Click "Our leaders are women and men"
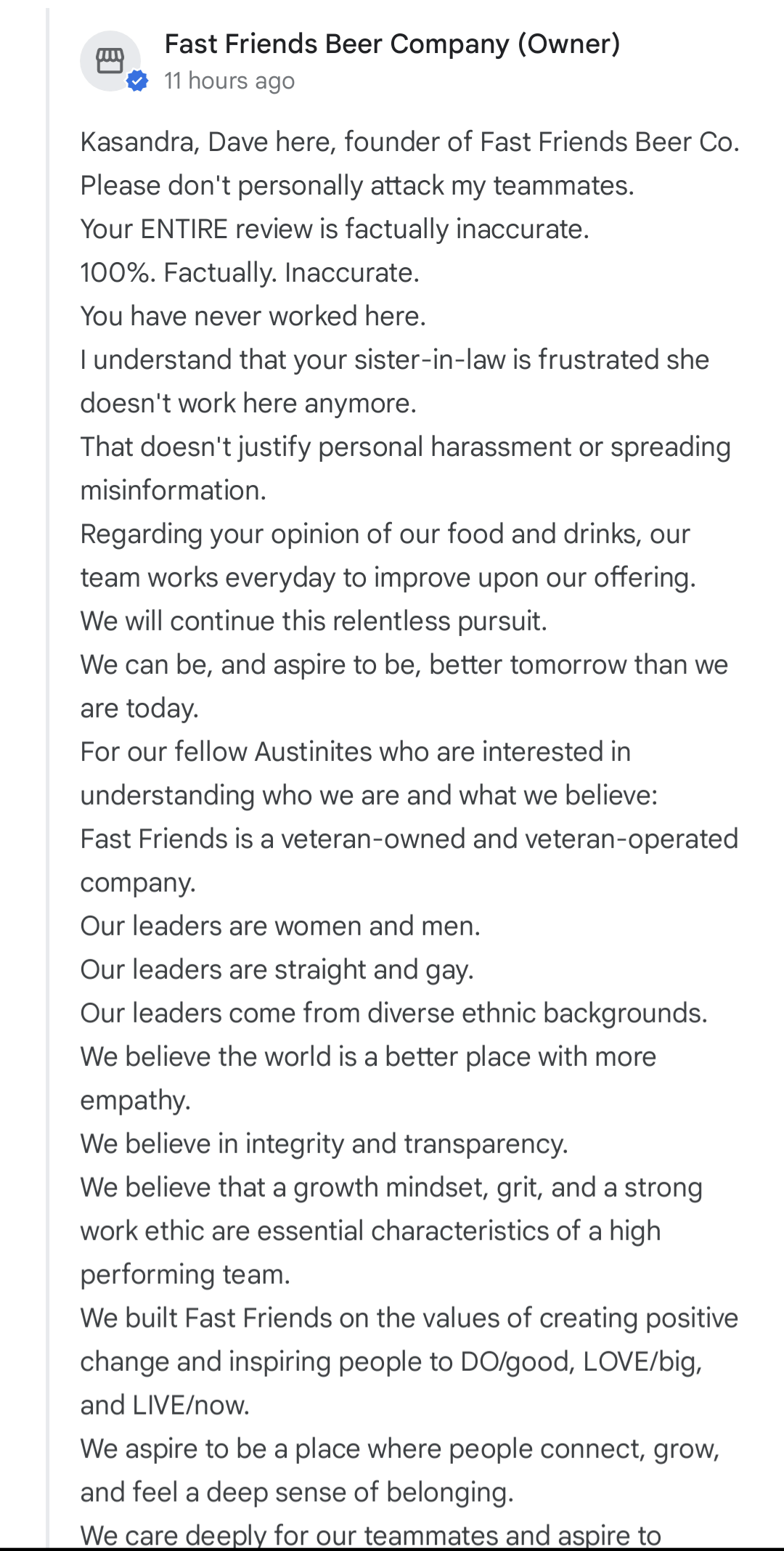Image resolution: width=784 pixels, height=1551 pixels. pos(280,927)
